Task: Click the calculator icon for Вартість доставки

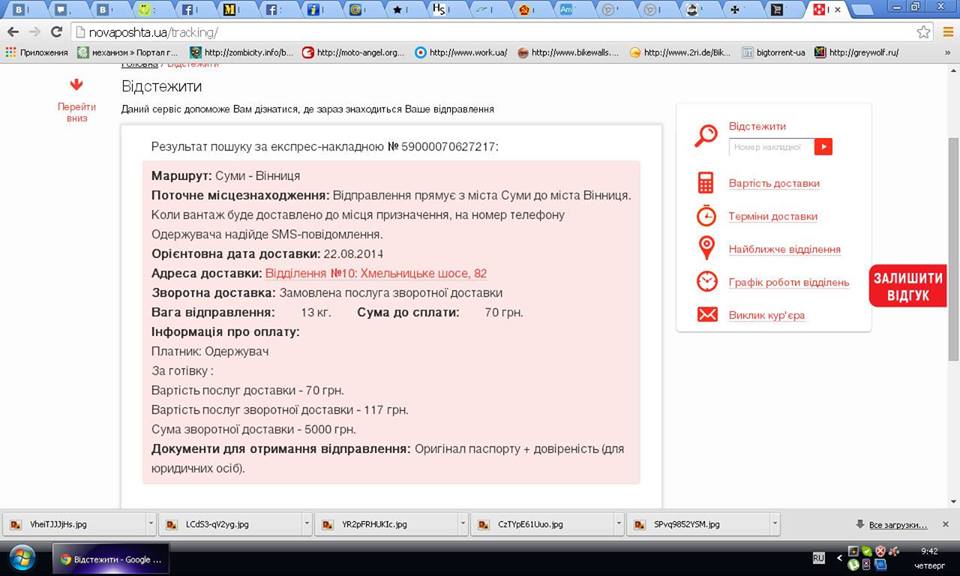Action: (x=706, y=182)
